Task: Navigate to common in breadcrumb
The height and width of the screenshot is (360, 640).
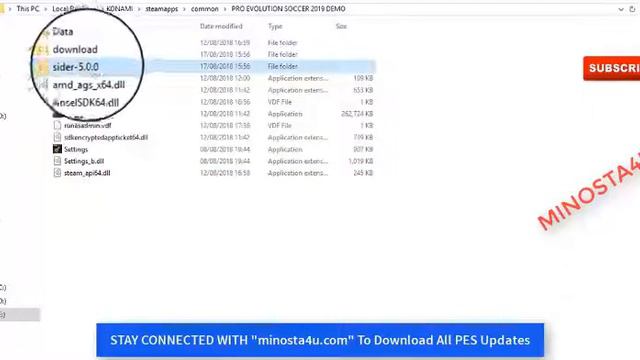Action: (204, 9)
